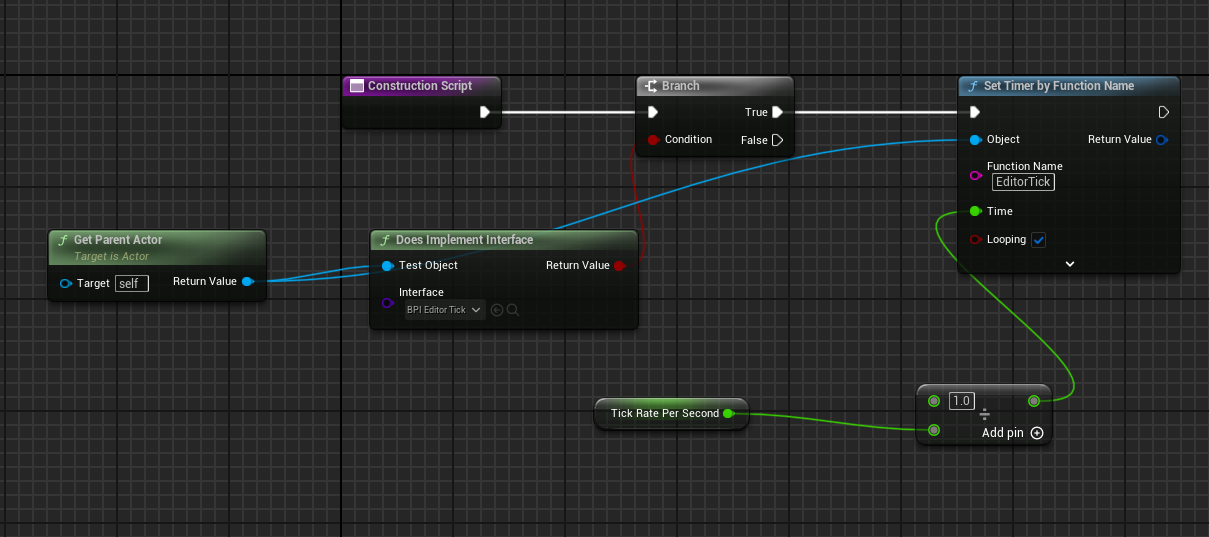The image size is (1209, 537).
Task: Select the Does Implement Interface node title
Action: (464, 240)
